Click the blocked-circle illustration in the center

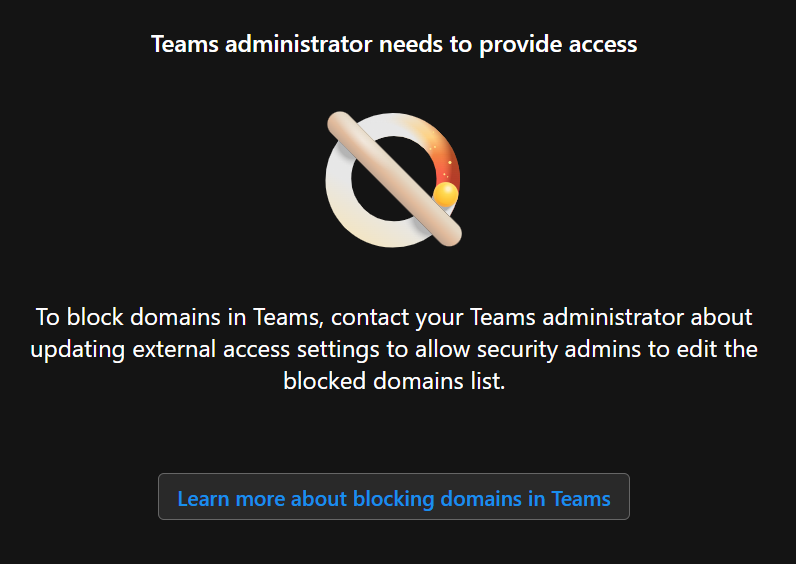tap(393, 180)
